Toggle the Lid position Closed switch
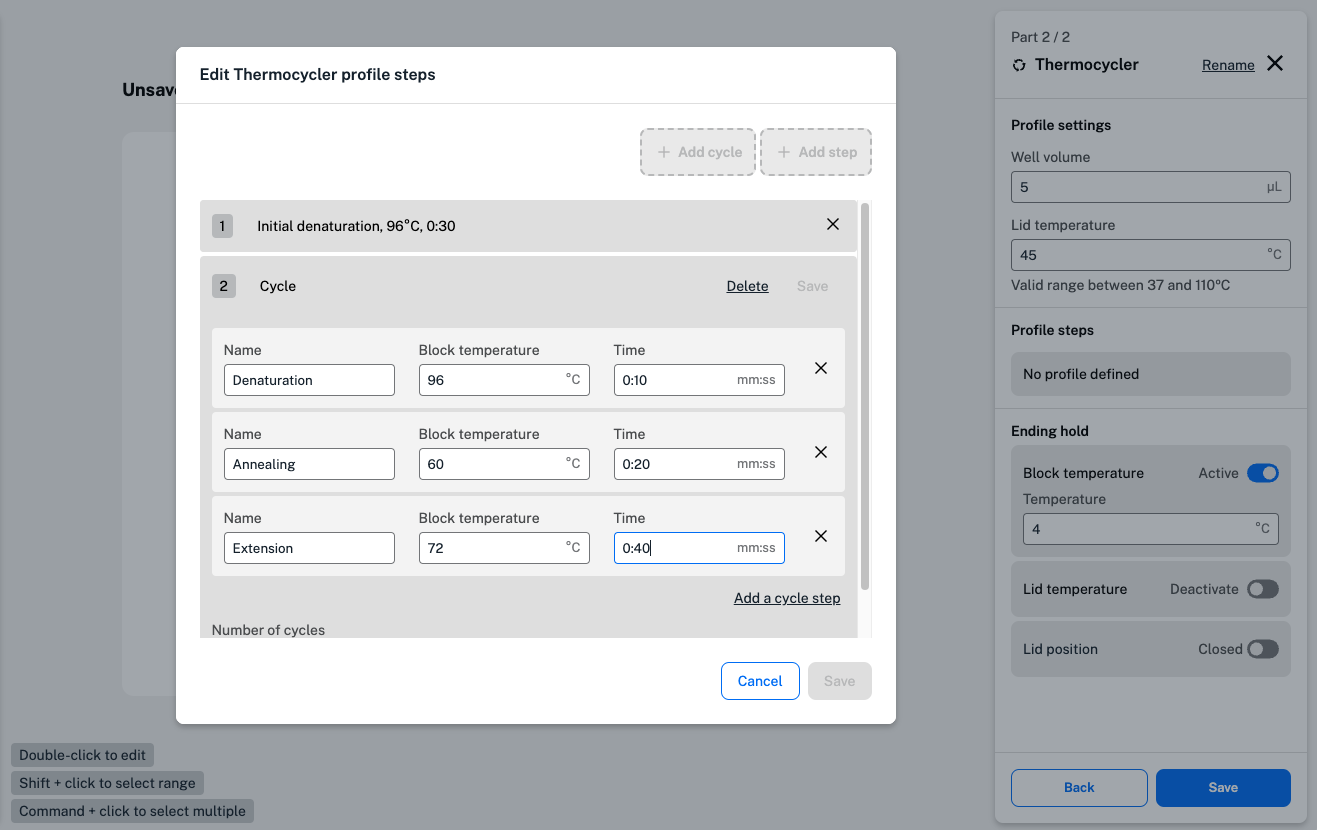This screenshot has height=830, width=1317. point(1262,649)
